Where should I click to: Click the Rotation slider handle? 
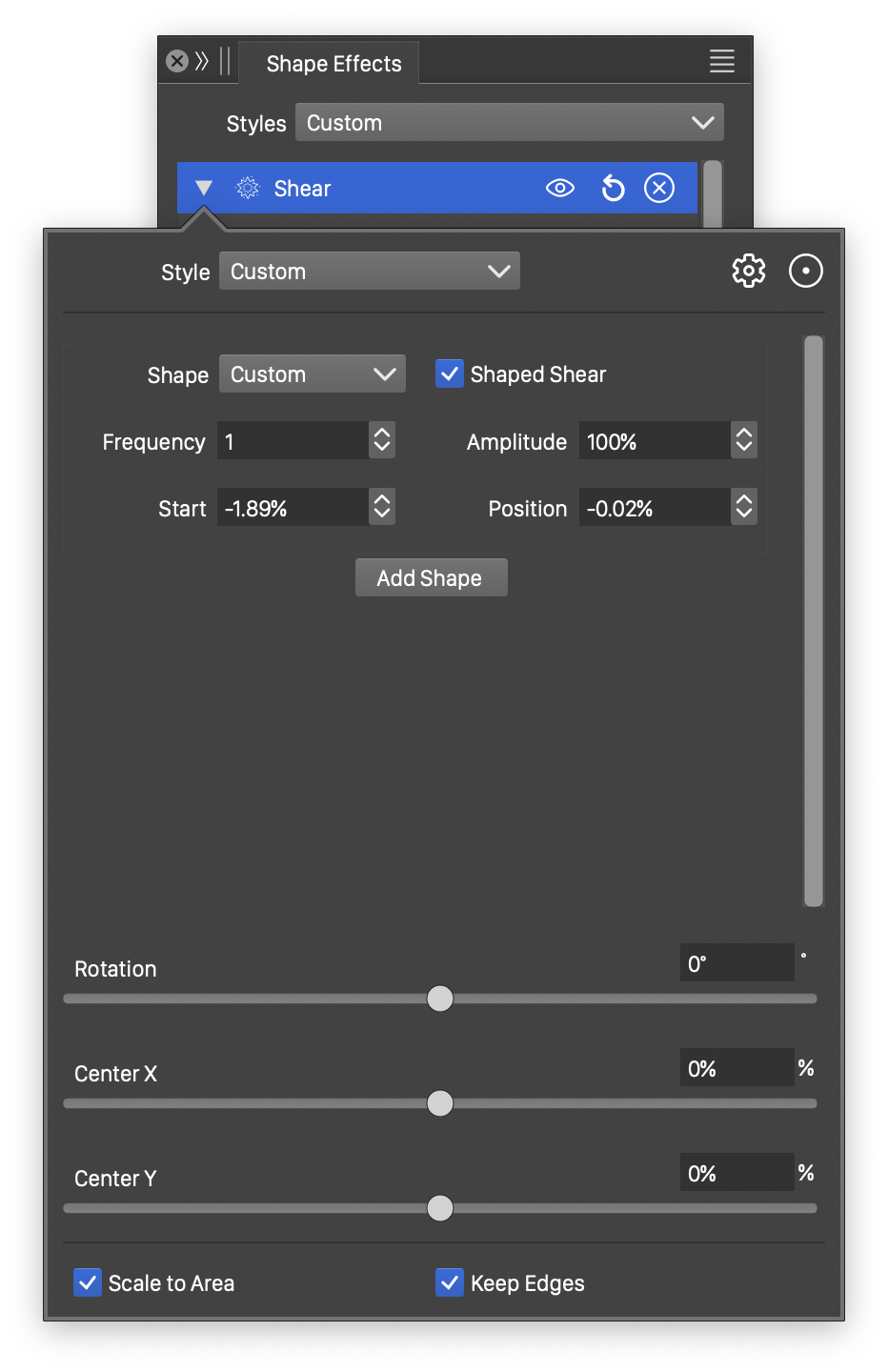coord(440,999)
